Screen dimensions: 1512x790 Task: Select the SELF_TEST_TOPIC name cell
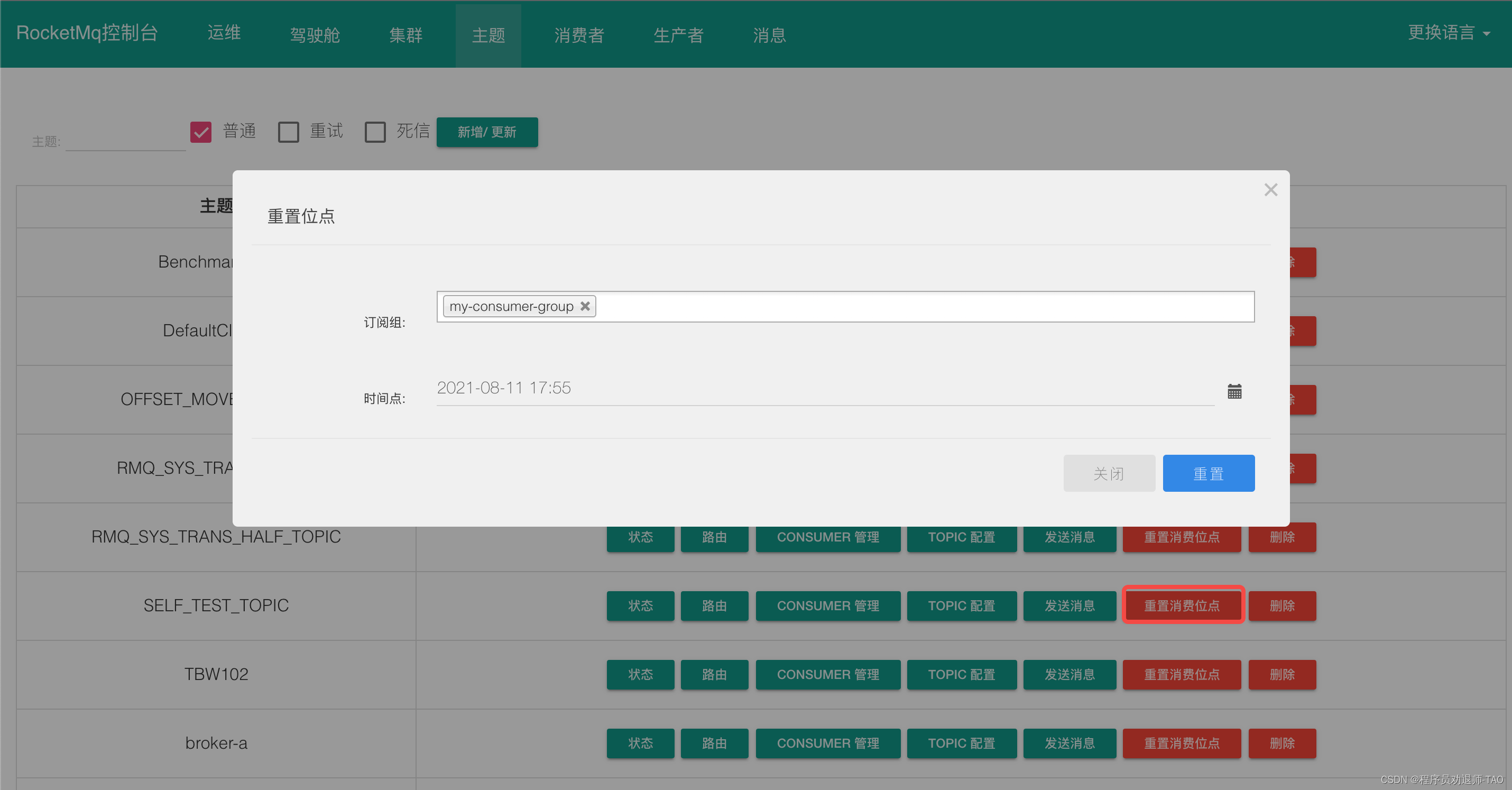pyautogui.click(x=216, y=605)
